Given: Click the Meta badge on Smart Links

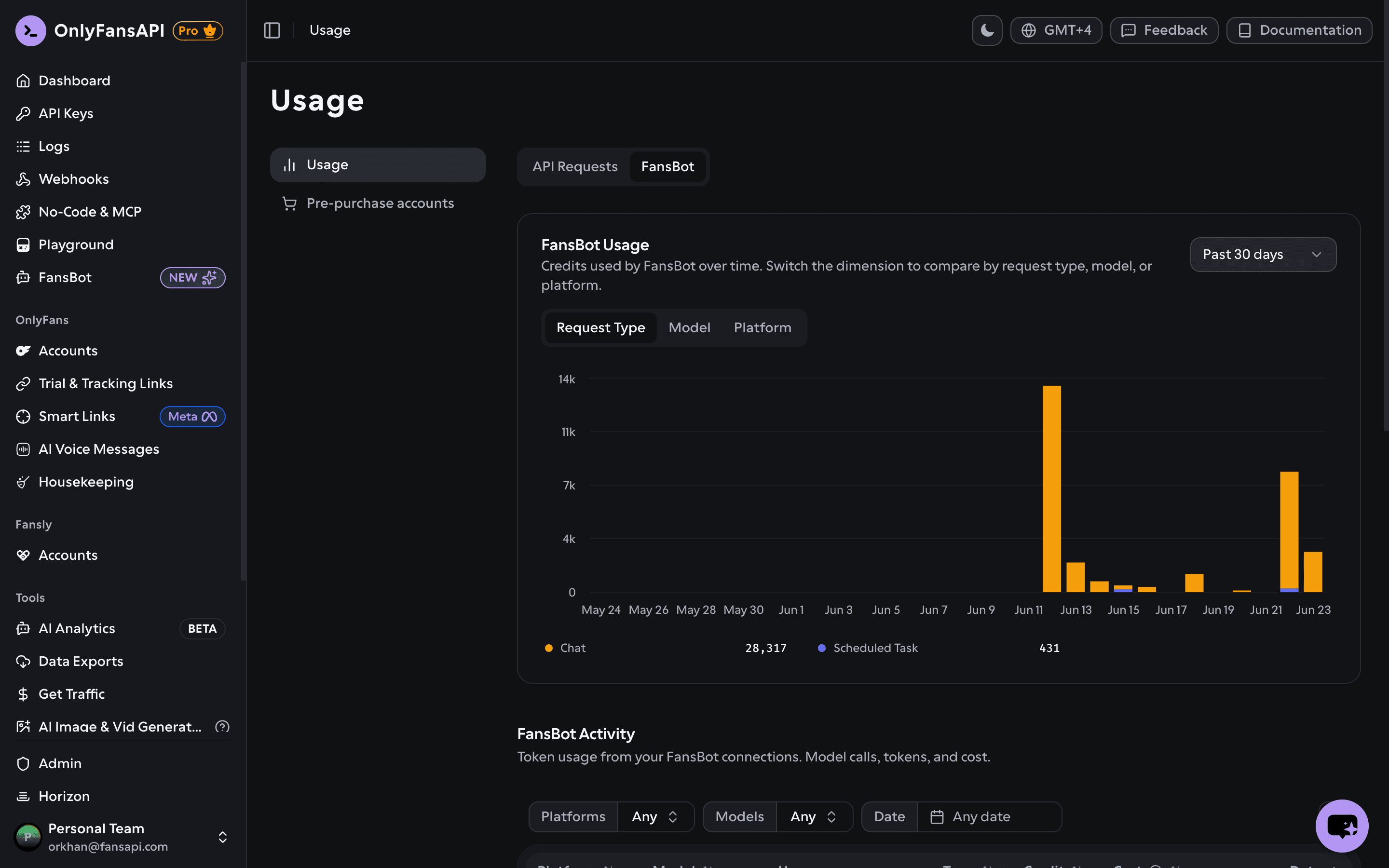Looking at the screenshot, I should (193, 417).
